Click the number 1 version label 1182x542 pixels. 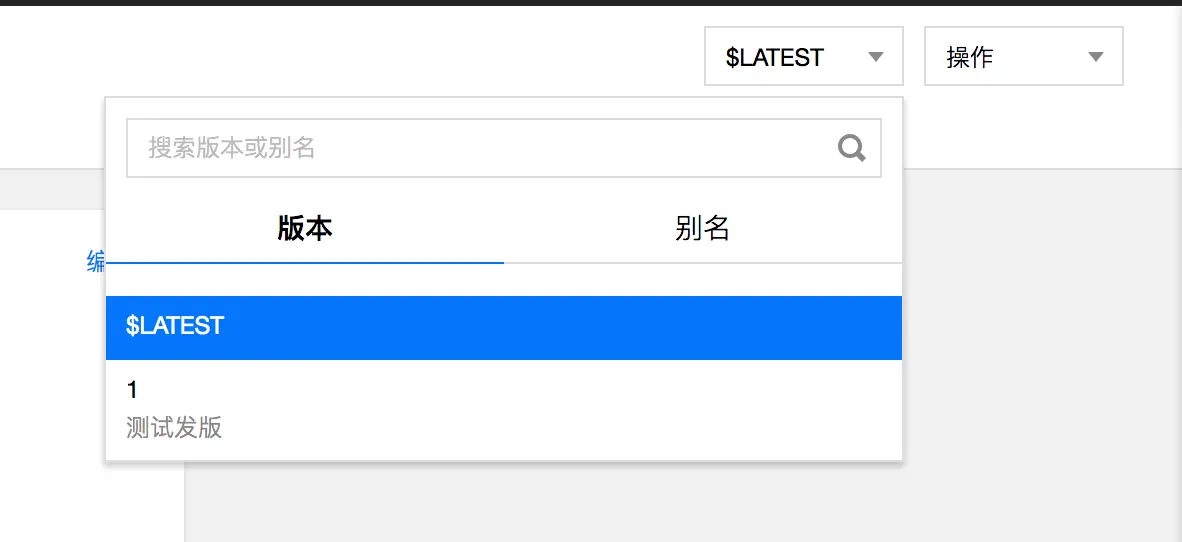click(x=132, y=390)
